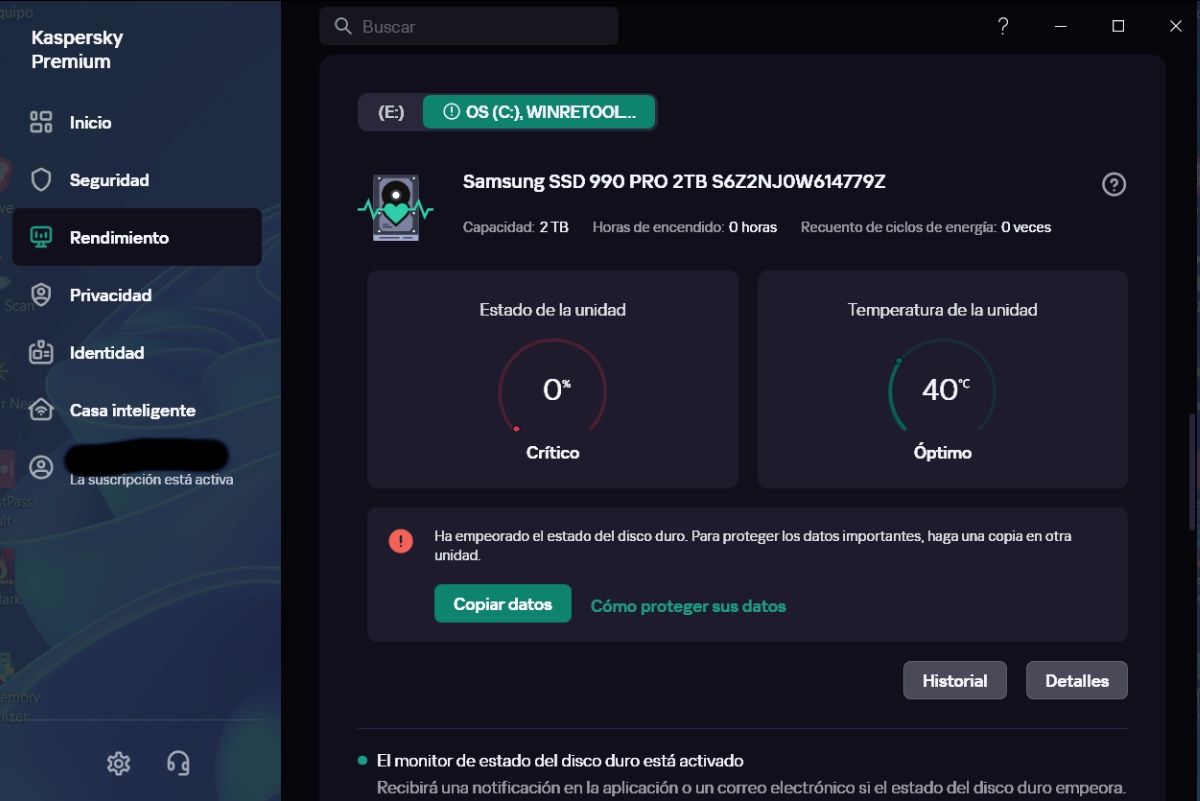Open the Casa inteligente section
Image resolution: width=1200 pixels, height=801 pixels.
coord(136,410)
